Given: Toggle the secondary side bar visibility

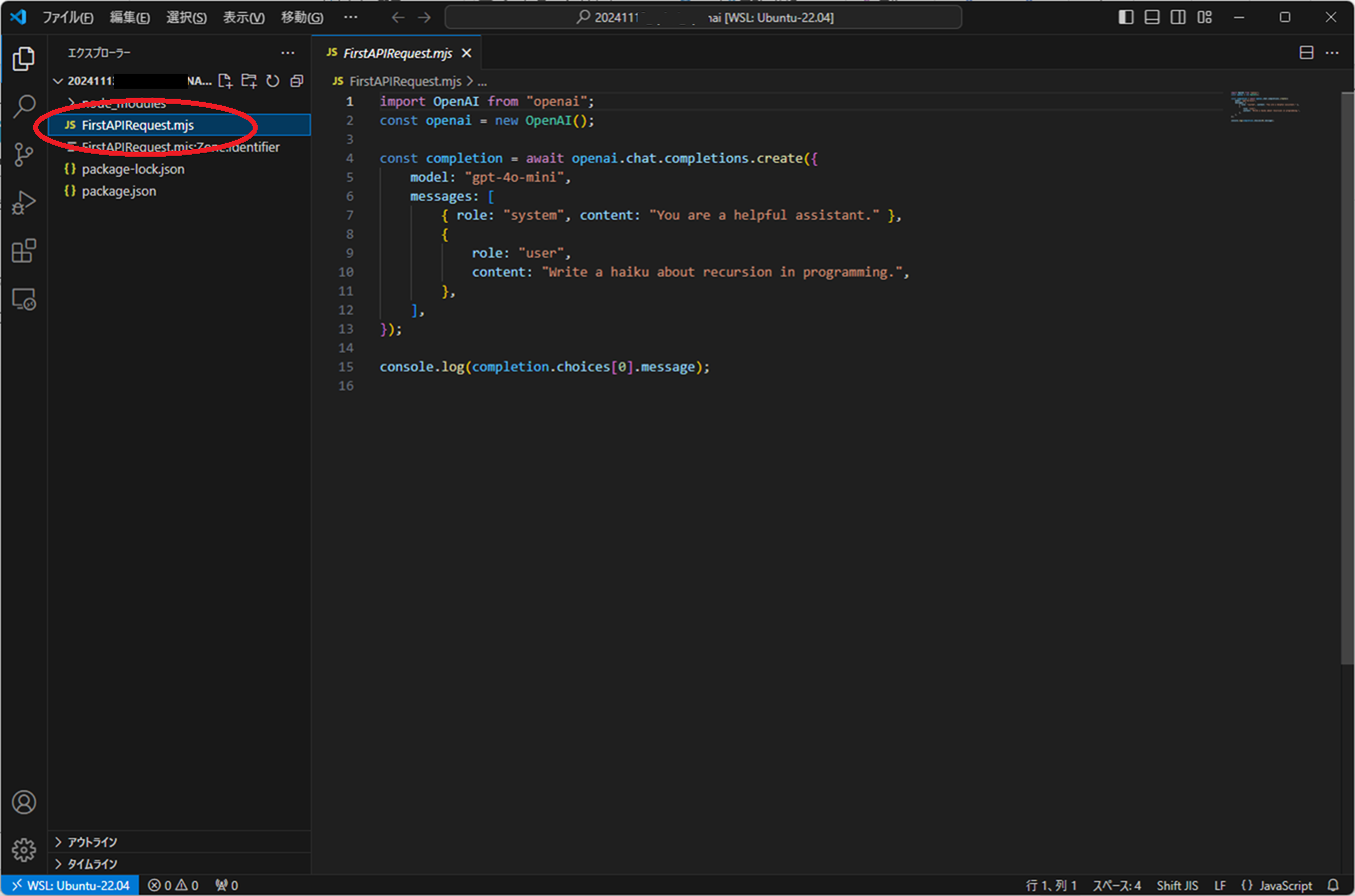Looking at the screenshot, I should pyautogui.click(x=1178, y=17).
